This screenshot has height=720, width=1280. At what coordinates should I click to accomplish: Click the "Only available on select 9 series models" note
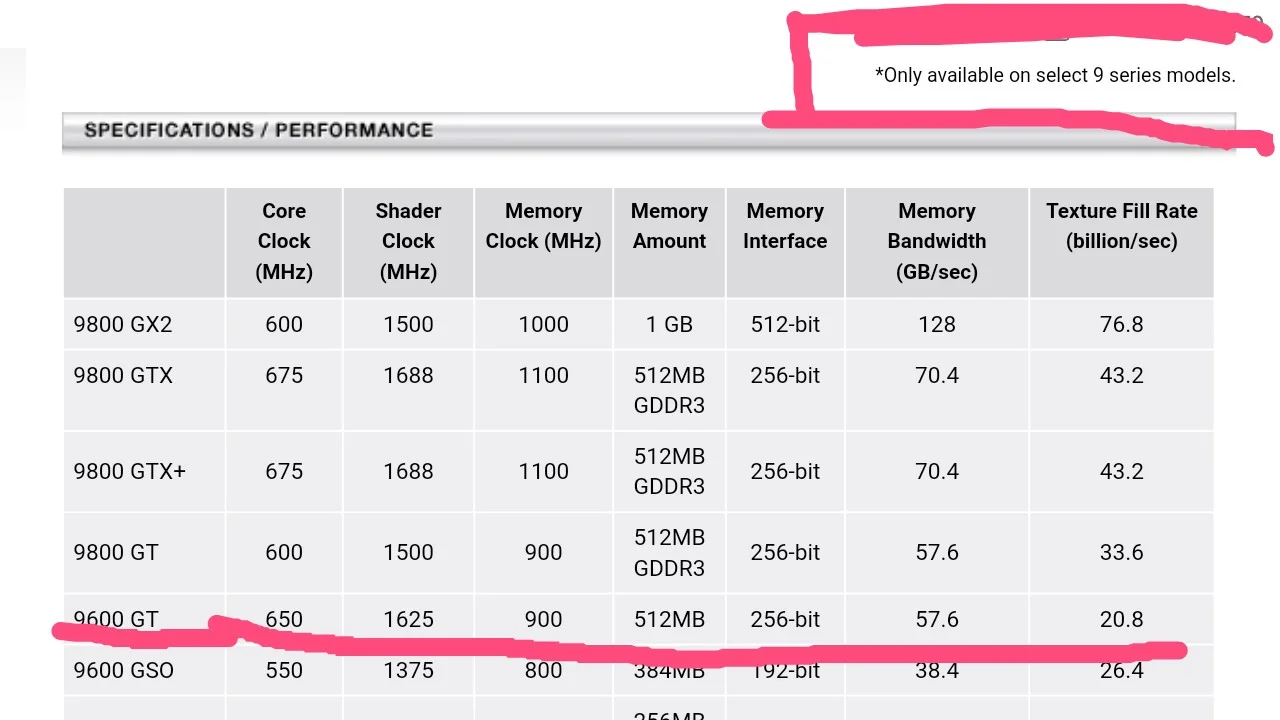coord(1055,75)
